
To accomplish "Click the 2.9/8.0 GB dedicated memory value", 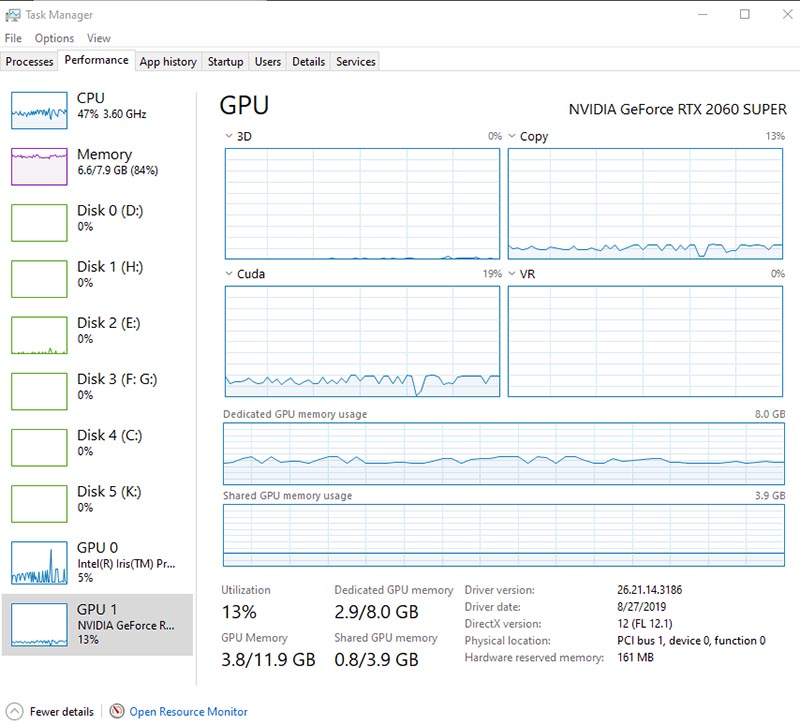I will coord(377,612).
